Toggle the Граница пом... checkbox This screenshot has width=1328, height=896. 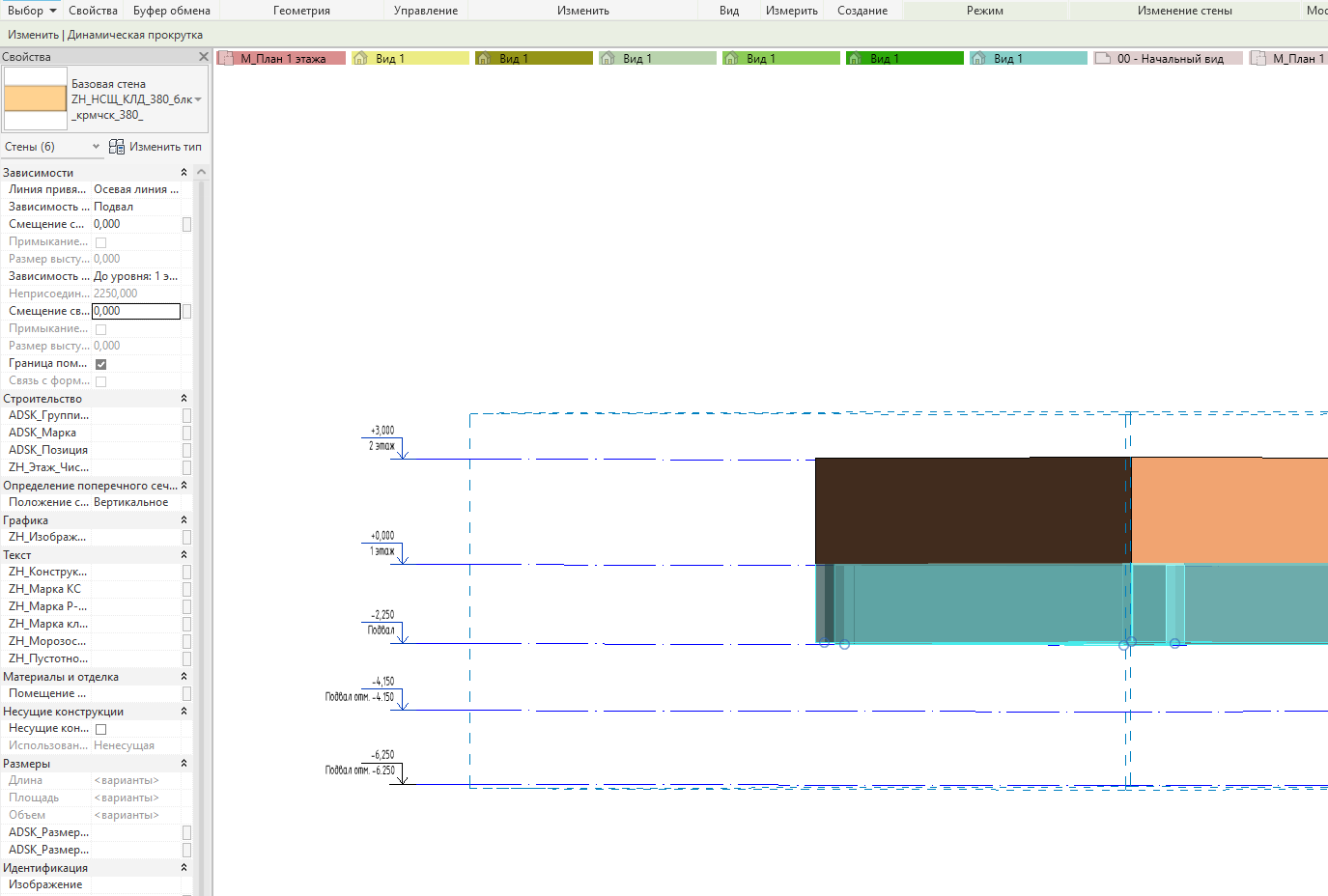(100, 364)
